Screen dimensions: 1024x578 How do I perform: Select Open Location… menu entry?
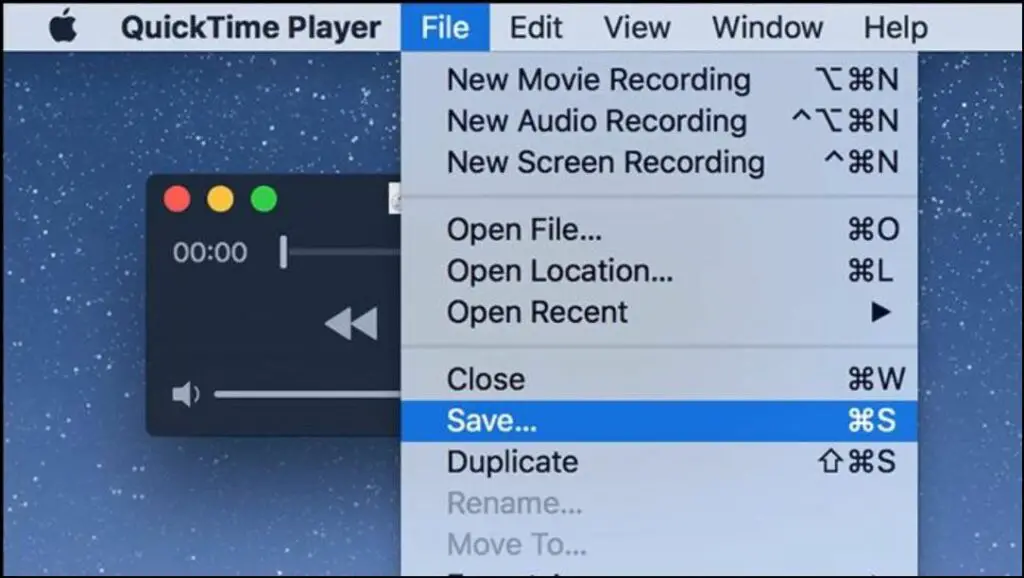point(659,270)
